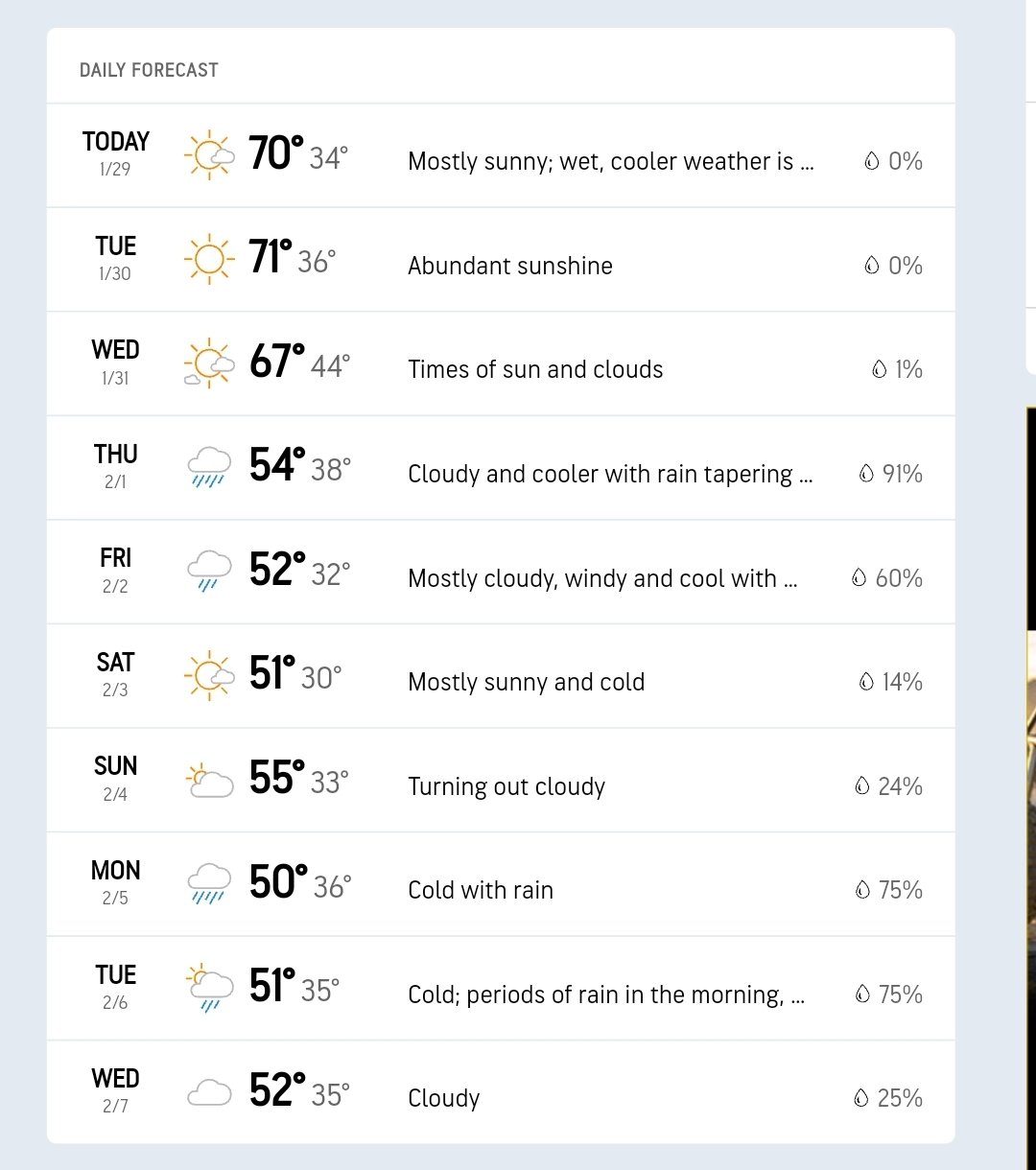Click the mostly sunny icon for Today 1/29
Screen dimensions: 1036x1170
click(x=209, y=155)
